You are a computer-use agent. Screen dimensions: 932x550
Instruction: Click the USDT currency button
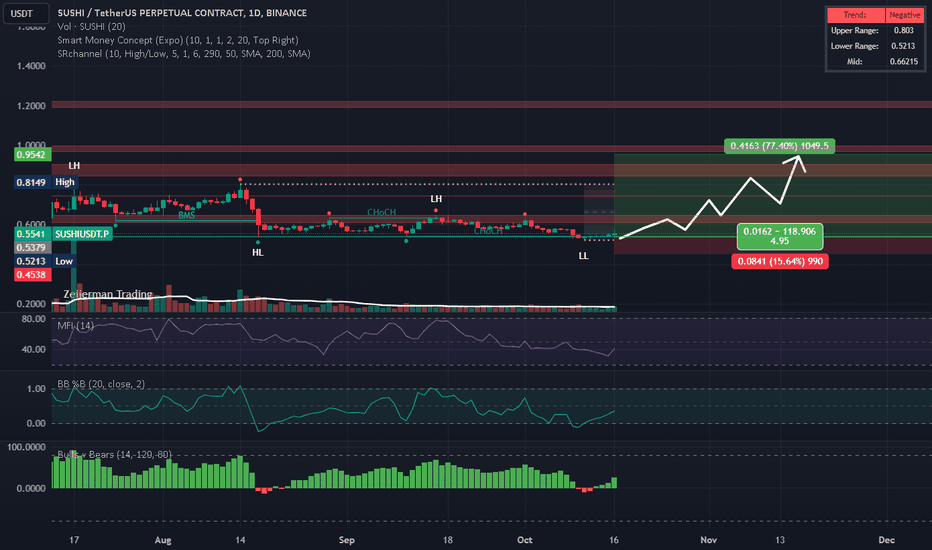pyautogui.click(x=26, y=13)
